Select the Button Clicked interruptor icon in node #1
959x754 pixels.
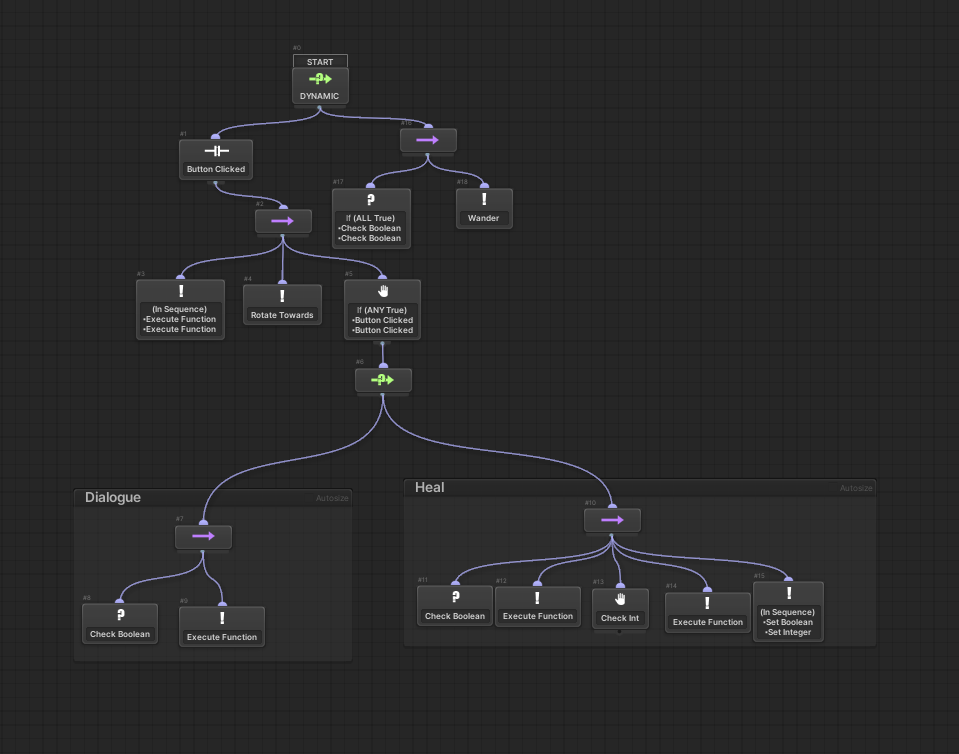click(x=217, y=151)
